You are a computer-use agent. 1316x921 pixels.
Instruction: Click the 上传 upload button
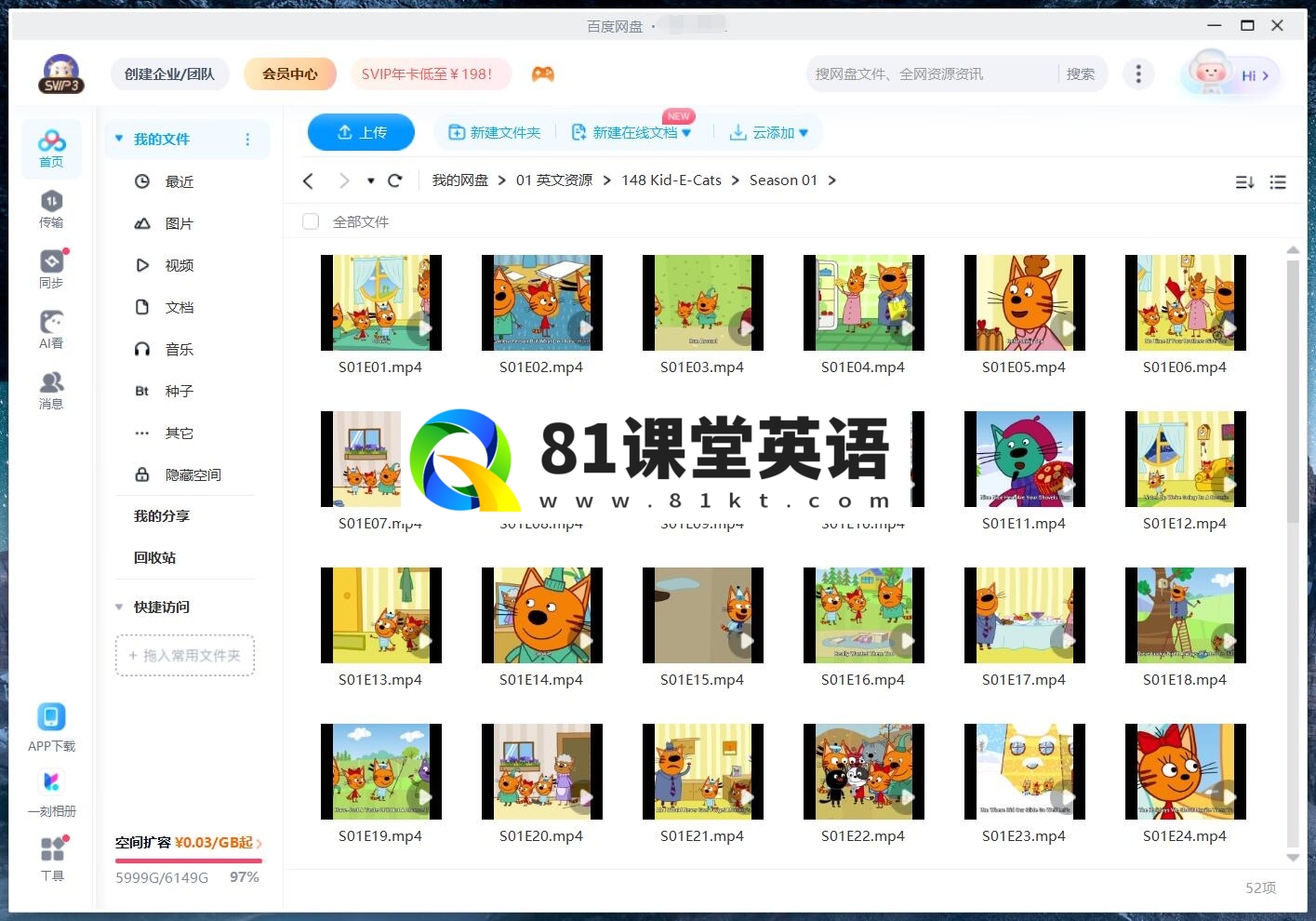tap(361, 132)
